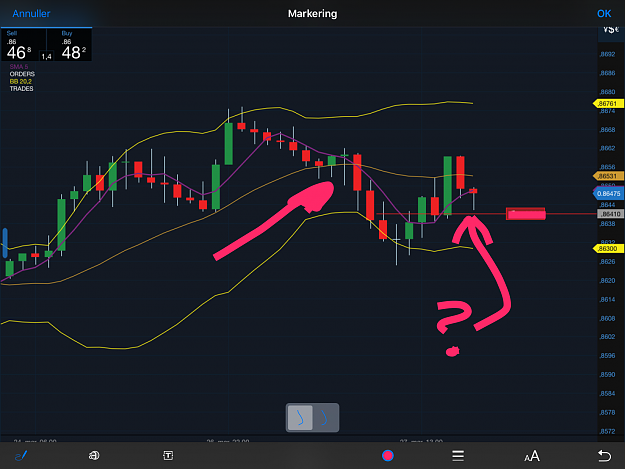The height and width of the screenshot is (469, 625).
Task: Tap the BB 20,2 indicator label
Action: pos(21,81)
